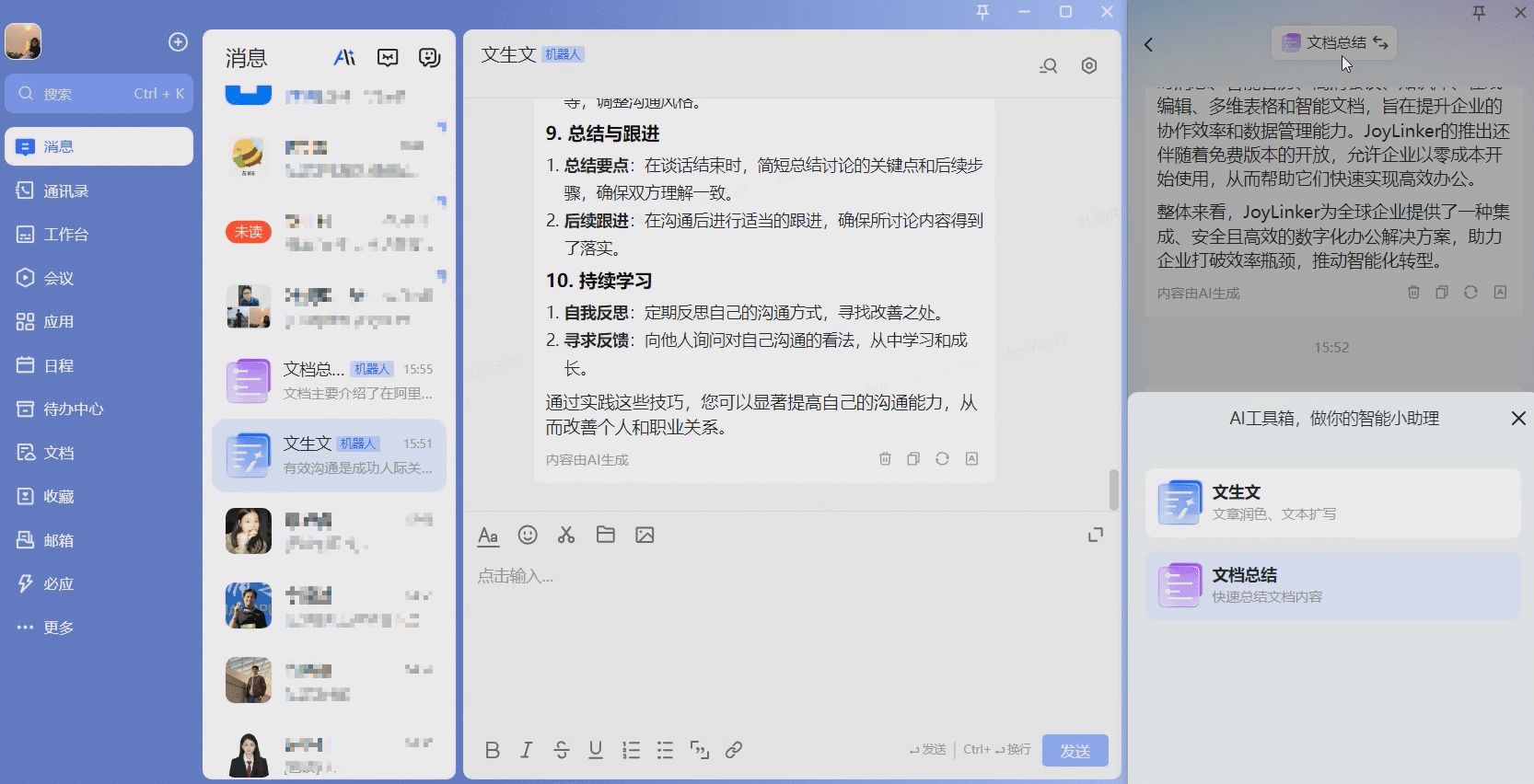This screenshot has height=784, width=1534.
Task: Toggle the text formatting Aa toolbar
Action: pos(488,536)
